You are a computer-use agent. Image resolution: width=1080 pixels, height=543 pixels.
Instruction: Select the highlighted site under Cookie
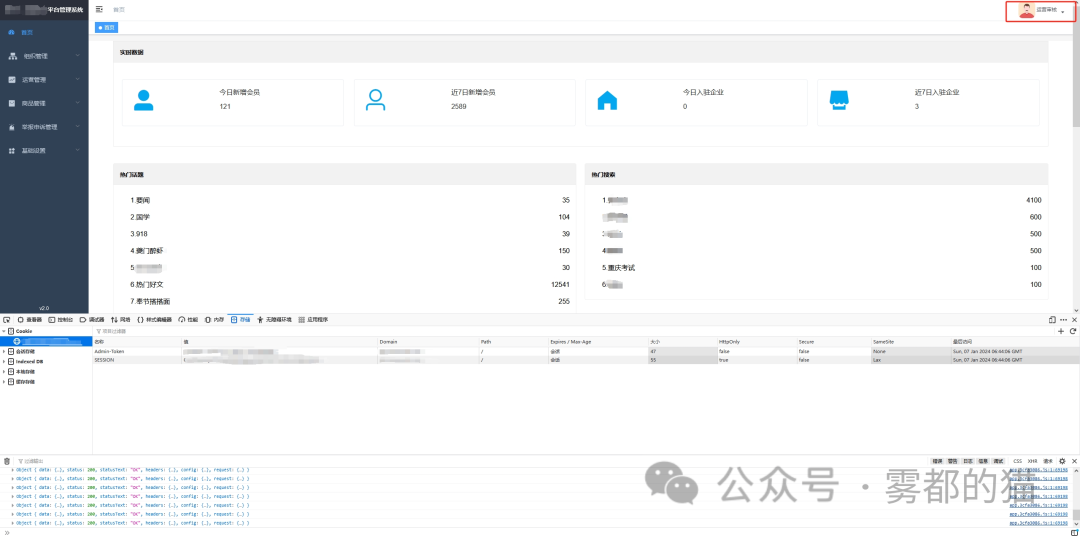coord(46,341)
